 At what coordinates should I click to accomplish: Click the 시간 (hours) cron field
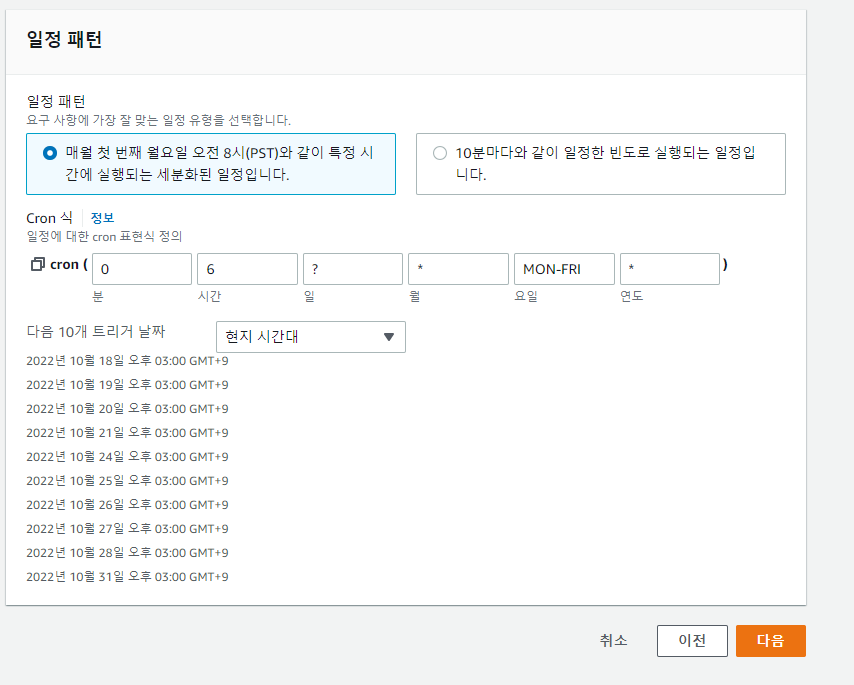click(x=247, y=269)
